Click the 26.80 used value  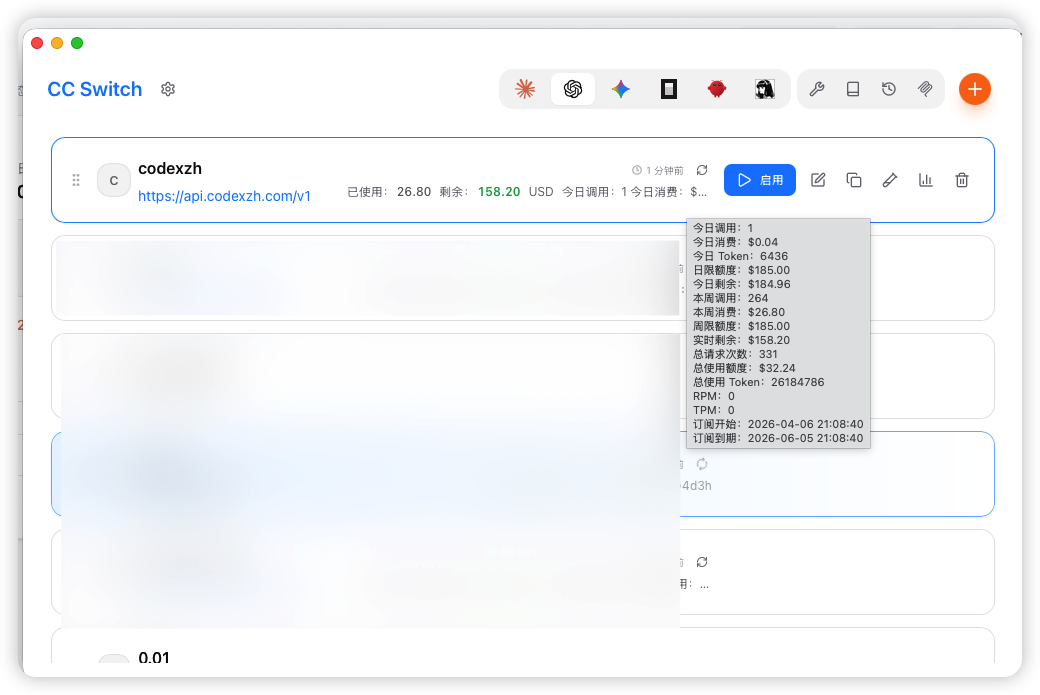click(x=414, y=192)
